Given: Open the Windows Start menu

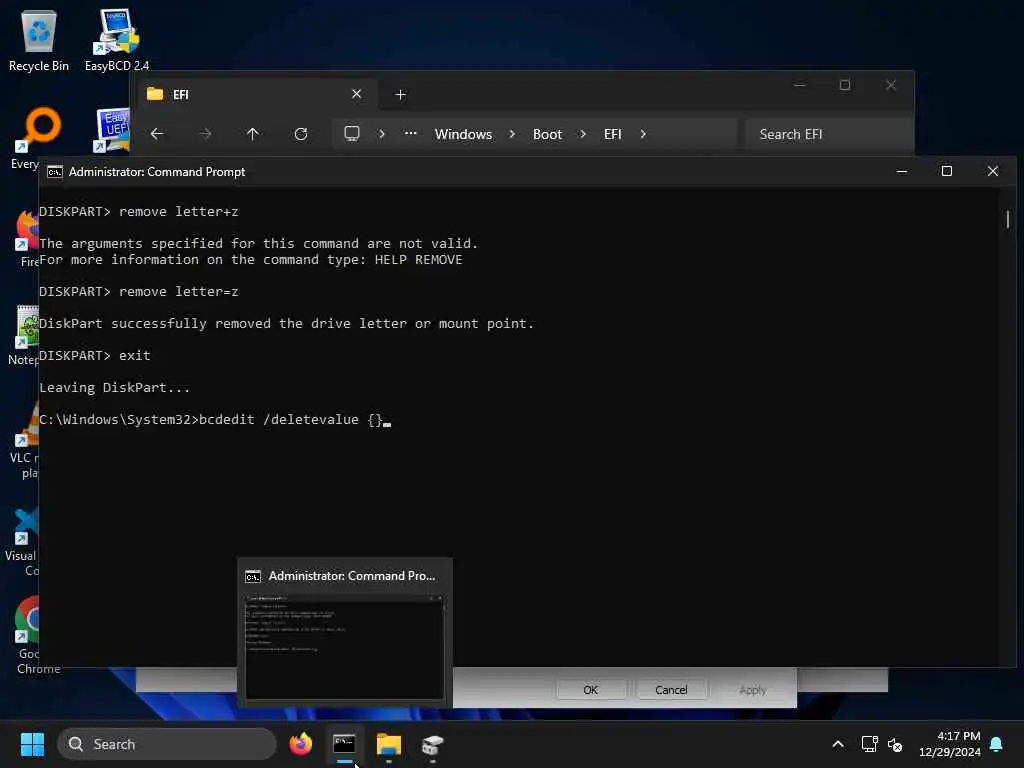Looking at the screenshot, I should [x=32, y=744].
